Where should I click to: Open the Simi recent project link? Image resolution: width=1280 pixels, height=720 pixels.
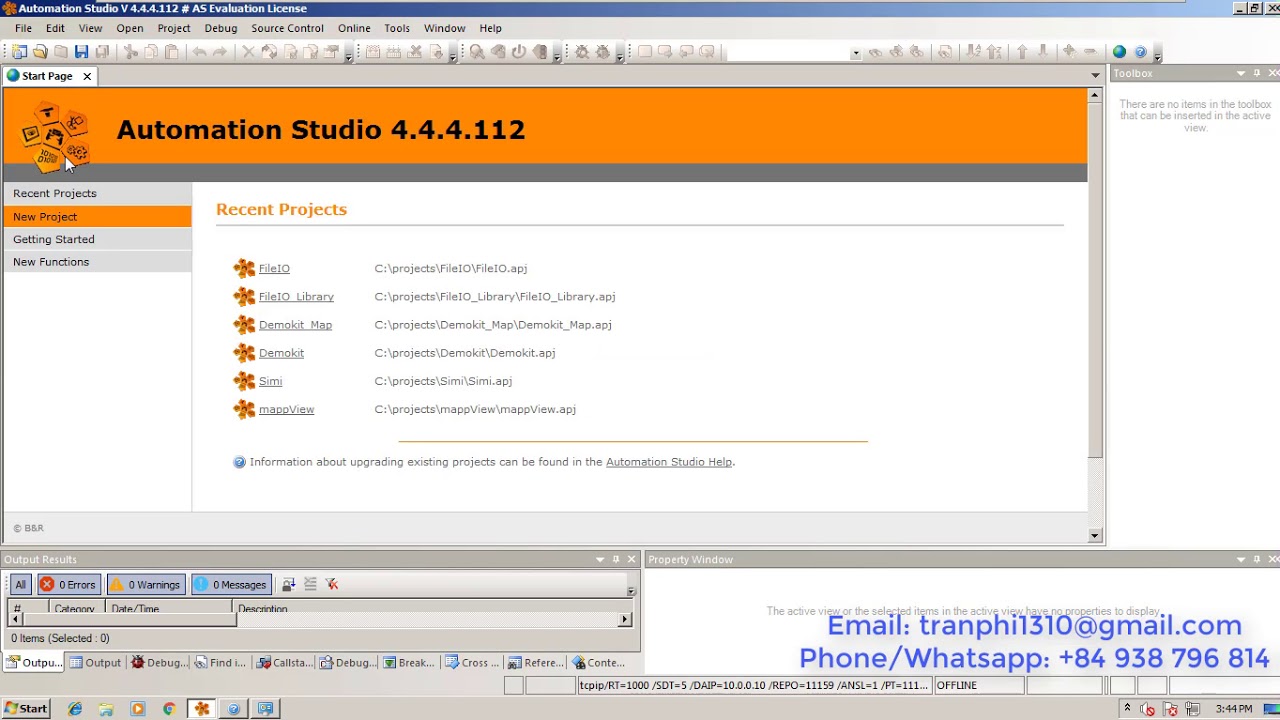(270, 381)
